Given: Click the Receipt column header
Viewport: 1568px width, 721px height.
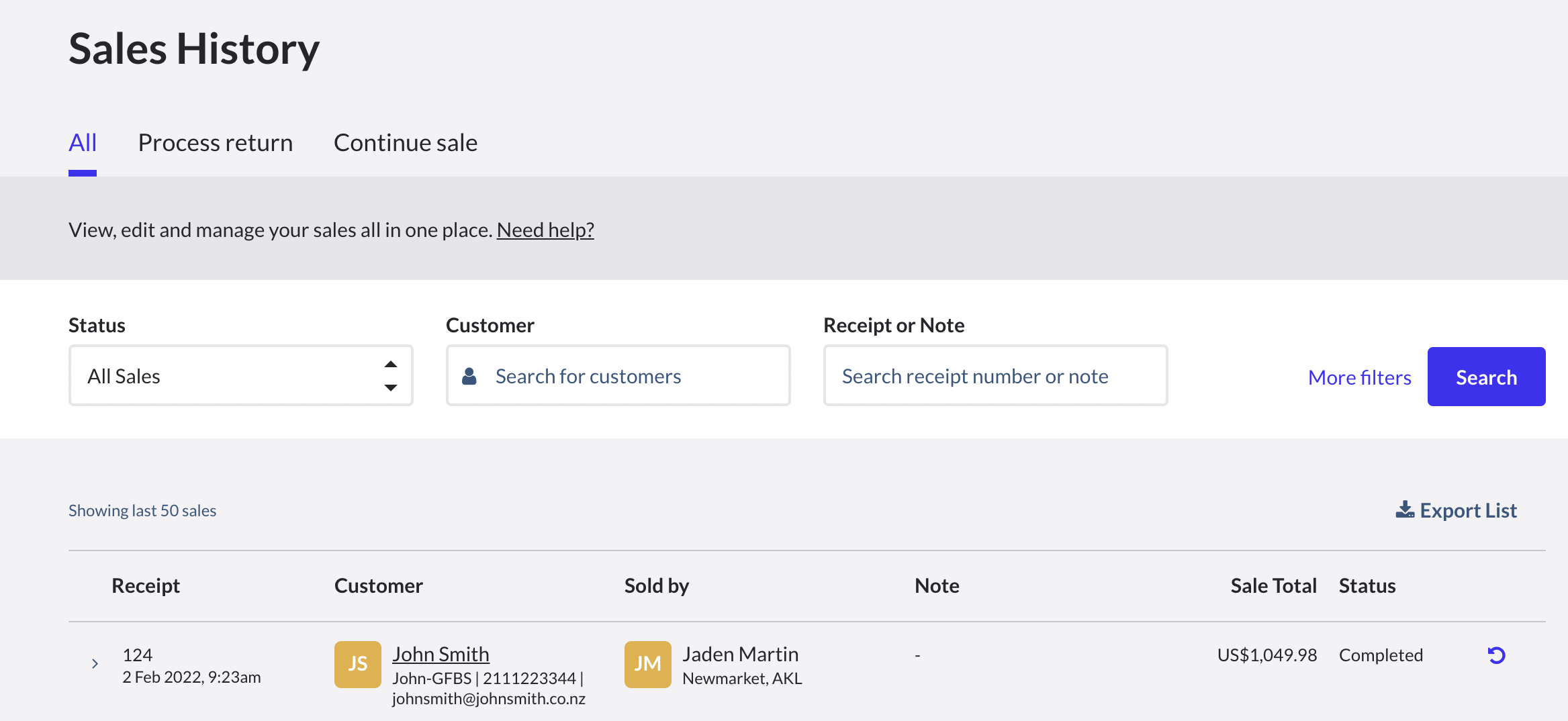Looking at the screenshot, I should pos(146,586).
